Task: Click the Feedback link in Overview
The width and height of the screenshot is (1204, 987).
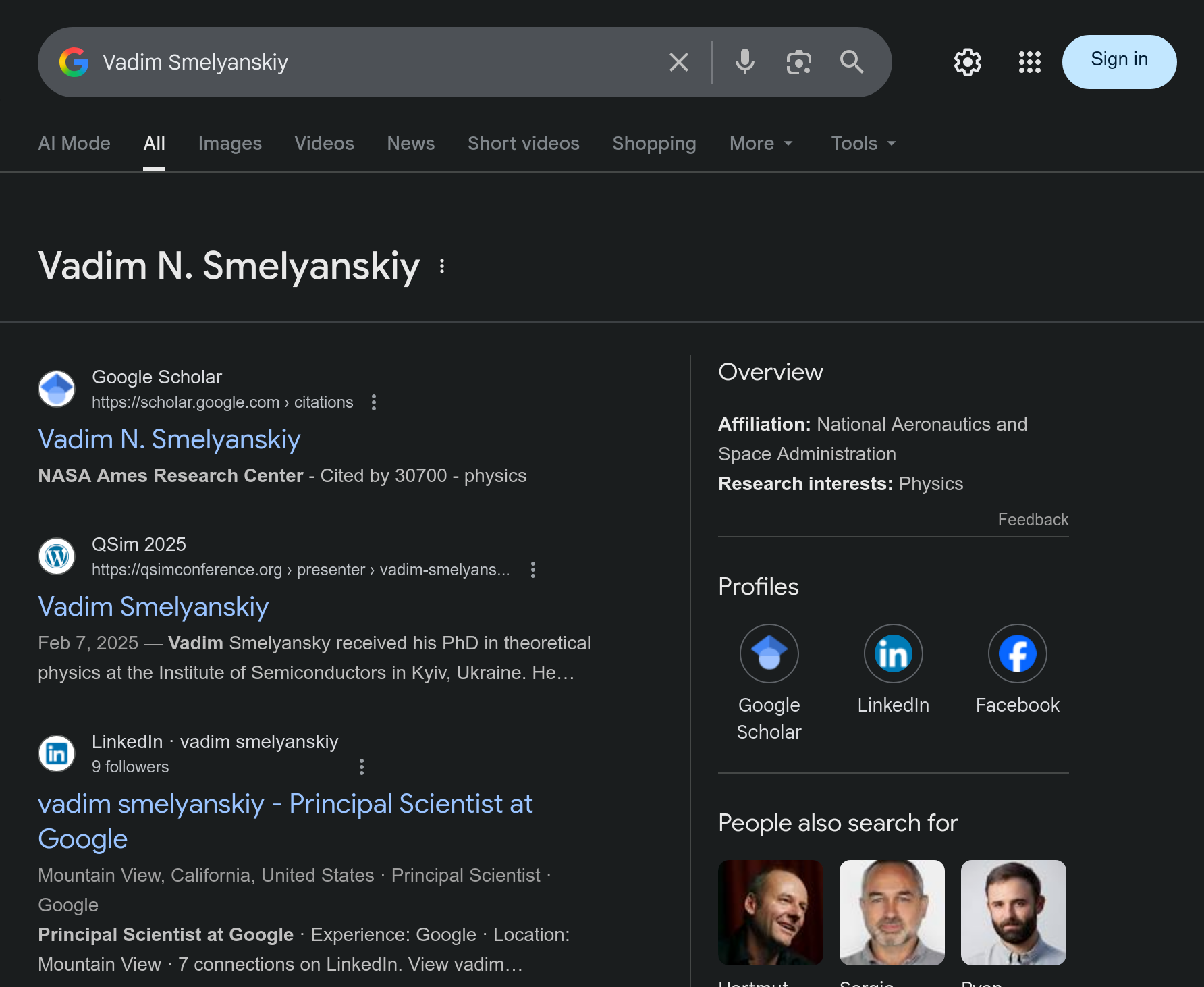Action: pyautogui.click(x=1033, y=519)
